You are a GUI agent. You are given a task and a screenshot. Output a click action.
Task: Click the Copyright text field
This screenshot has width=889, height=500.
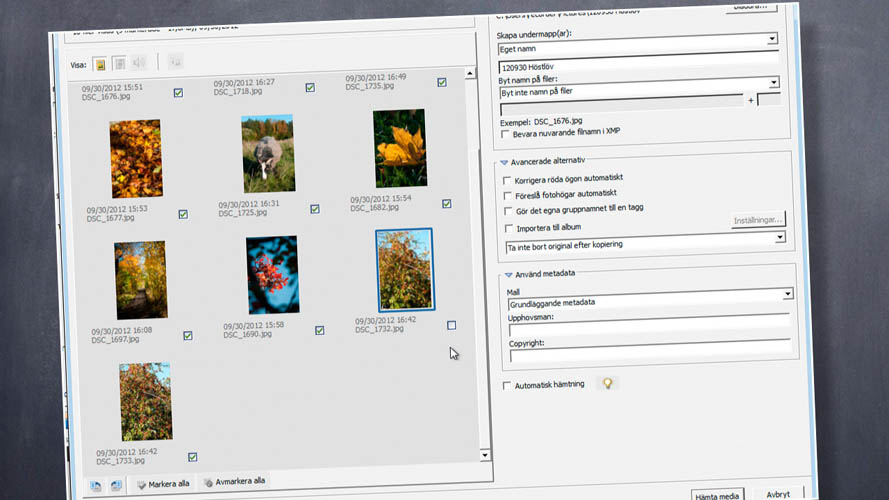(650, 351)
